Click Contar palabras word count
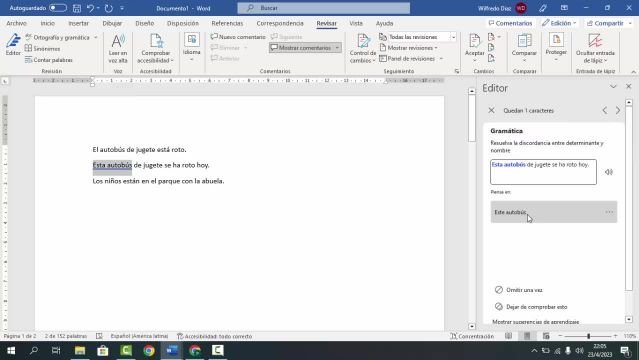The width and height of the screenshot is (639, 360). (48, 60)
